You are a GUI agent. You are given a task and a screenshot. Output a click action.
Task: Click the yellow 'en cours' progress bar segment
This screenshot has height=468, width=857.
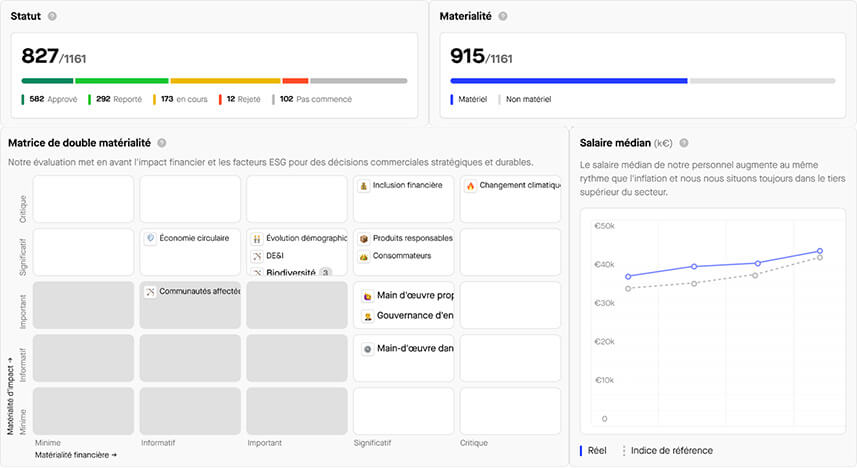(225, 81)
